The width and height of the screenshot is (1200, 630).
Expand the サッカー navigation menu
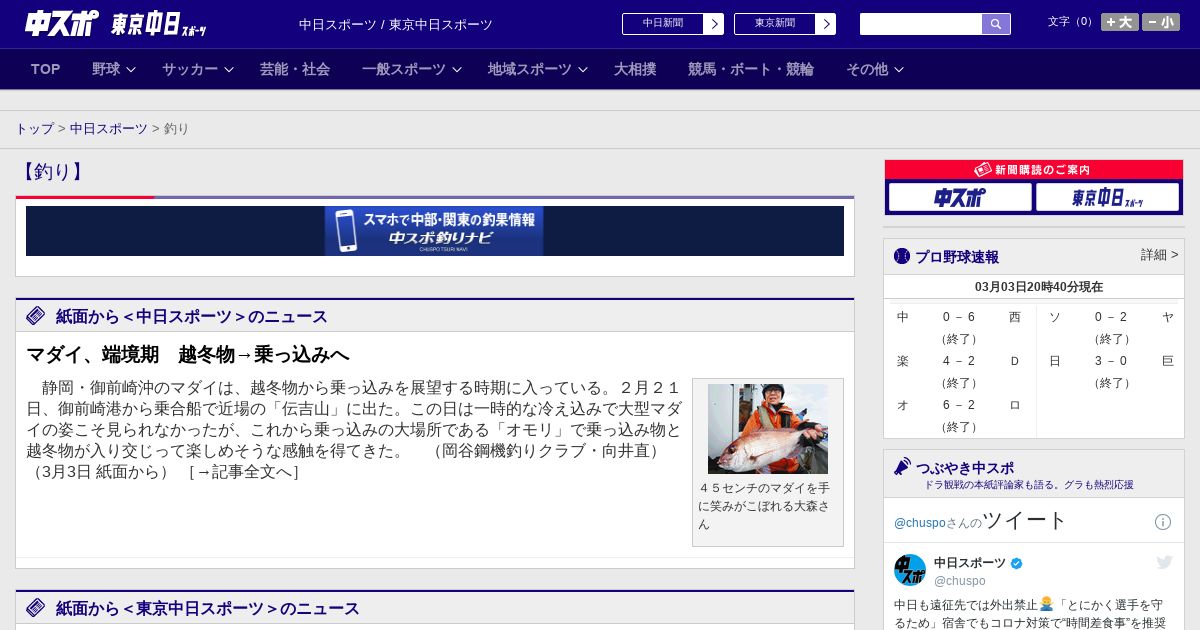[198, 69]
